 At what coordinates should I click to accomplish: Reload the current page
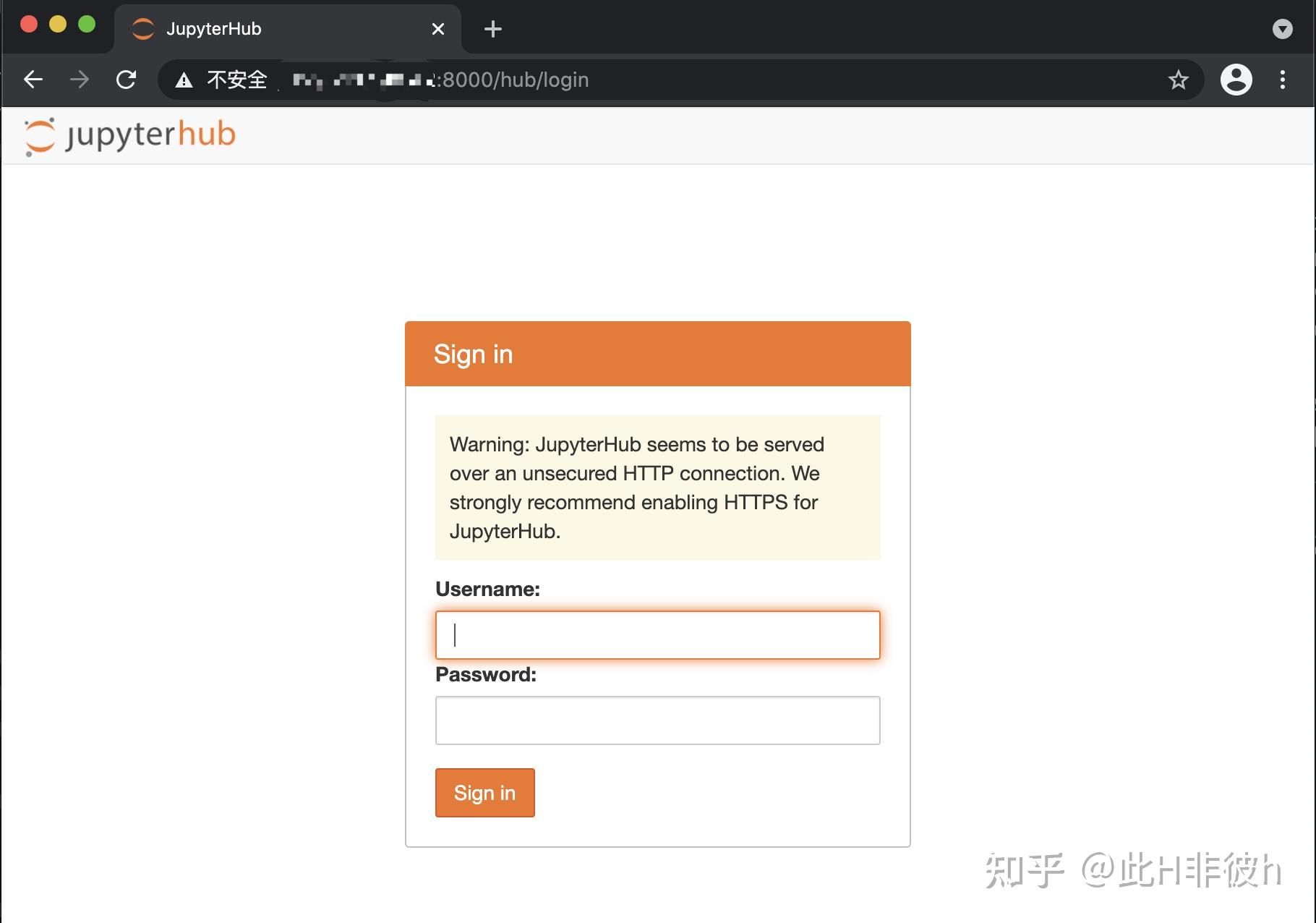click(x=126, y=80)
